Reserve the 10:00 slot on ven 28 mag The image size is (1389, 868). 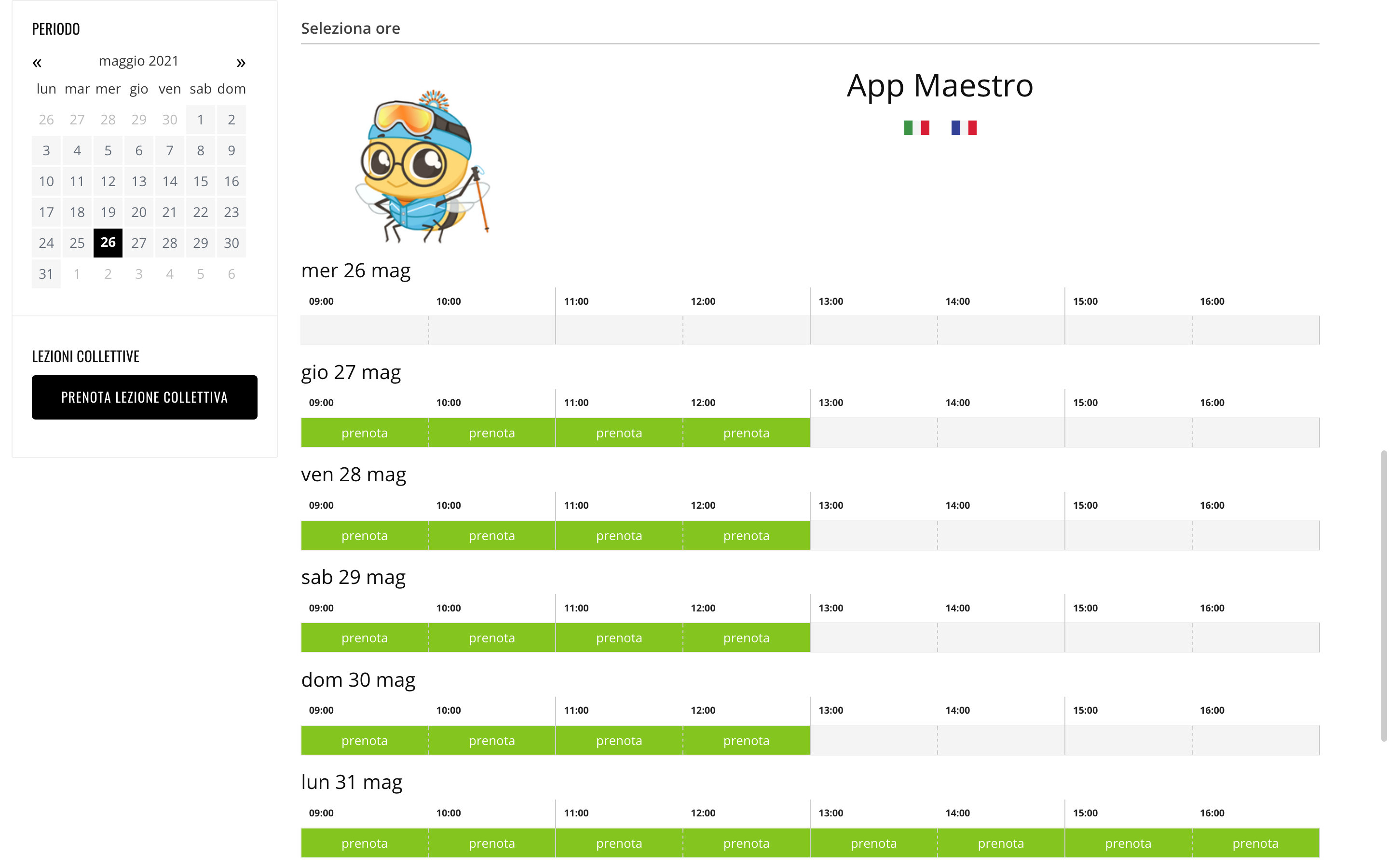coord(492,536)
